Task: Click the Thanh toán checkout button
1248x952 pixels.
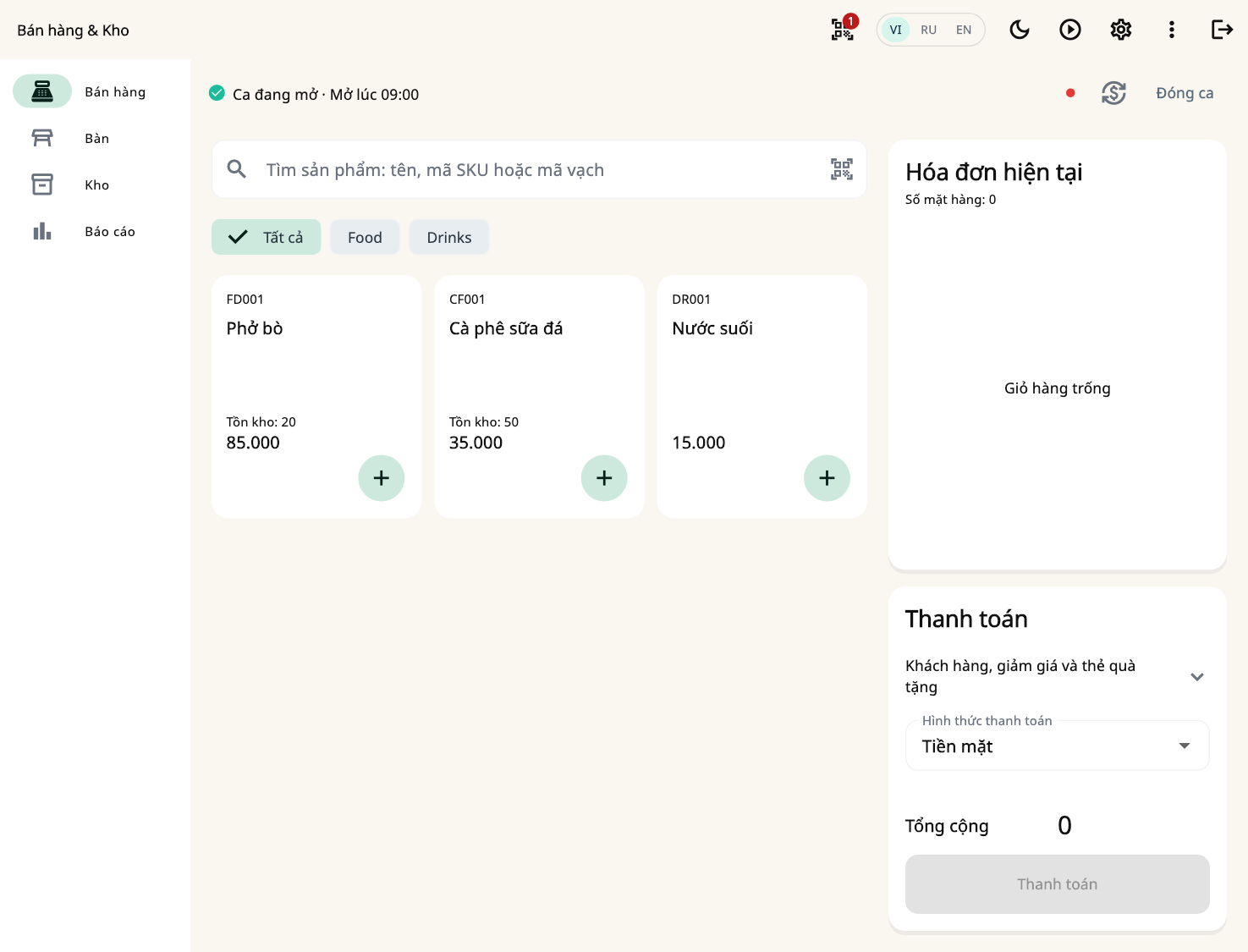Action: click(x=1058, y=884)
